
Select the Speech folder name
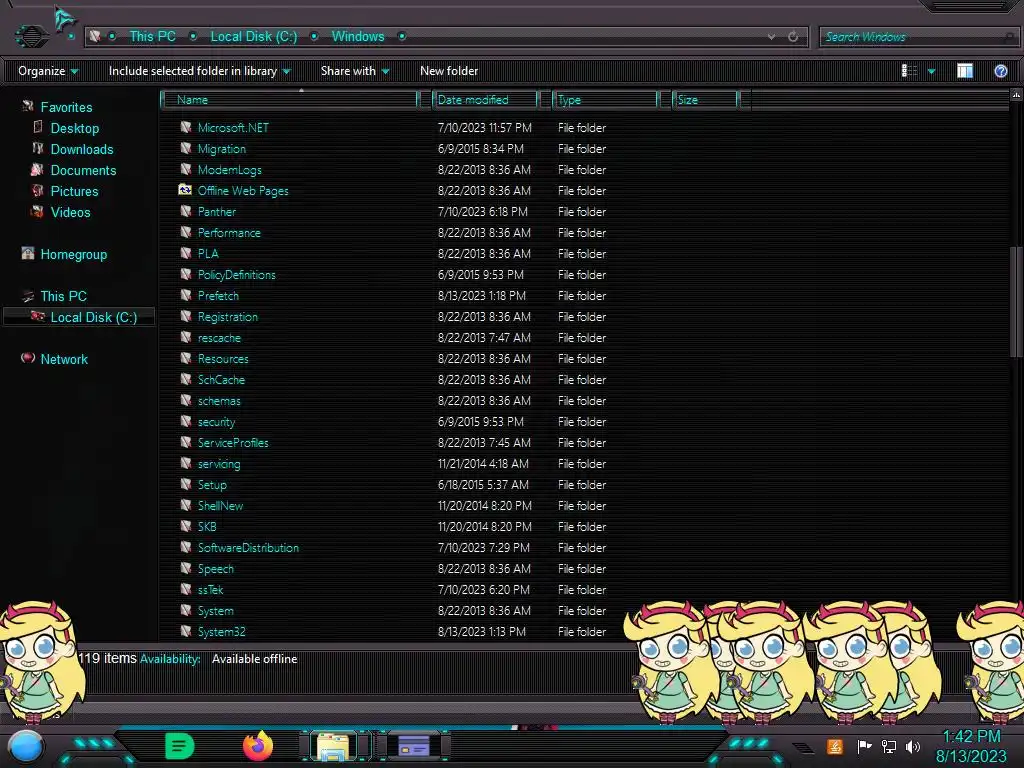click(216, 569)
